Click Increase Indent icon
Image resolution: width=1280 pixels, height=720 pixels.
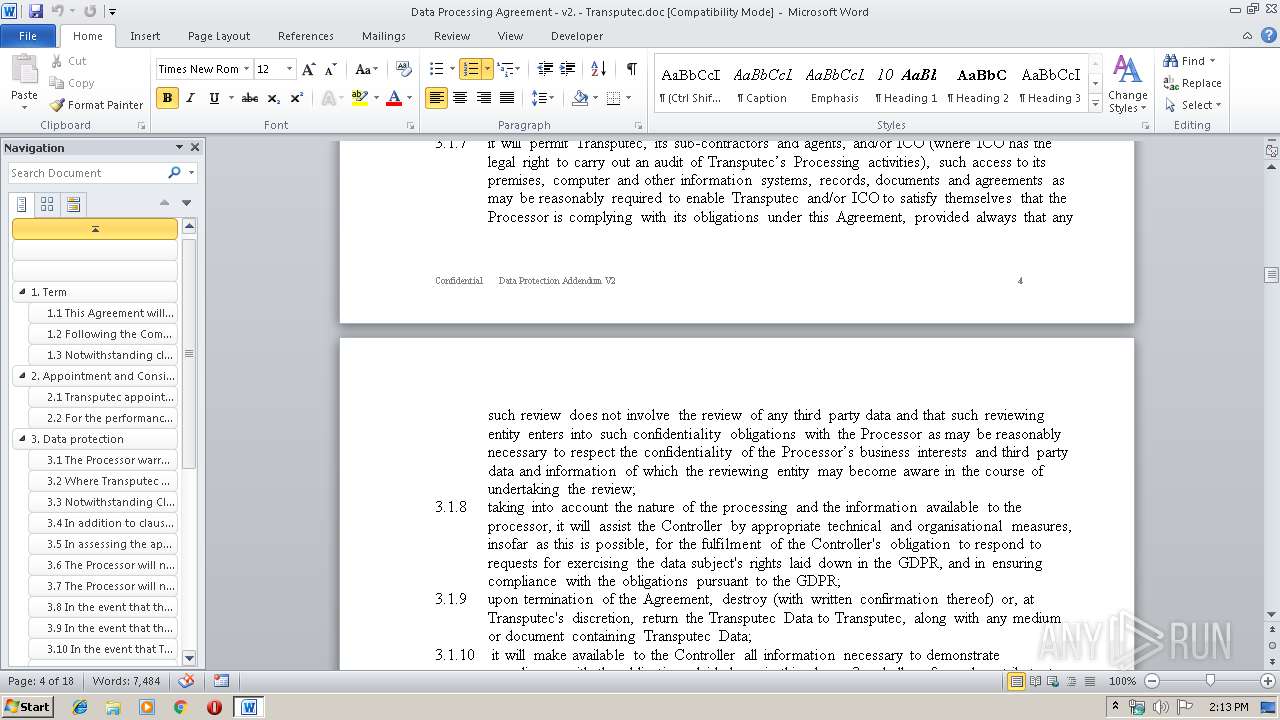pyautogui.click(x=568, y=69)
